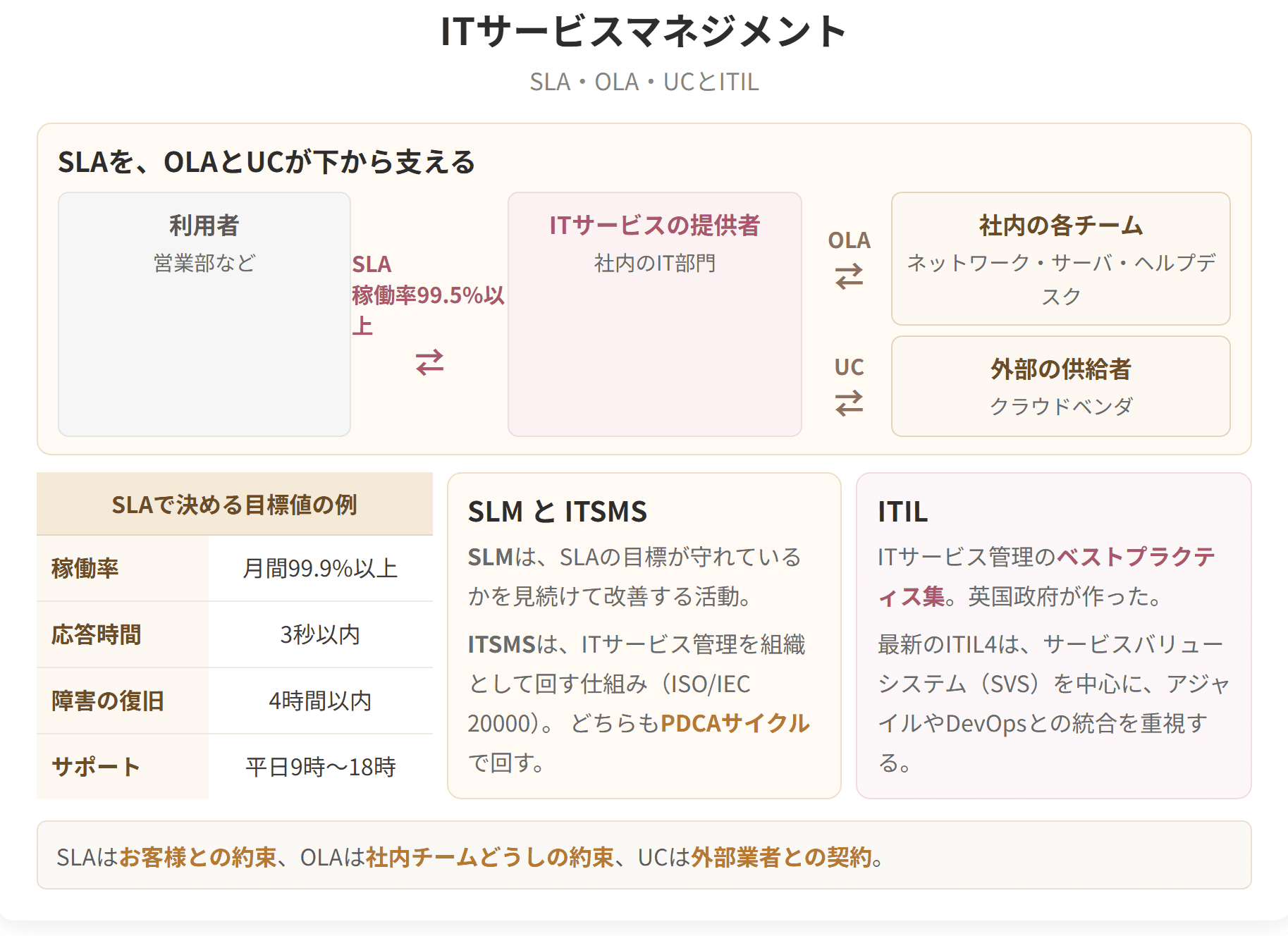Select the 社内の各チーム card title

tap(1061, 226)
